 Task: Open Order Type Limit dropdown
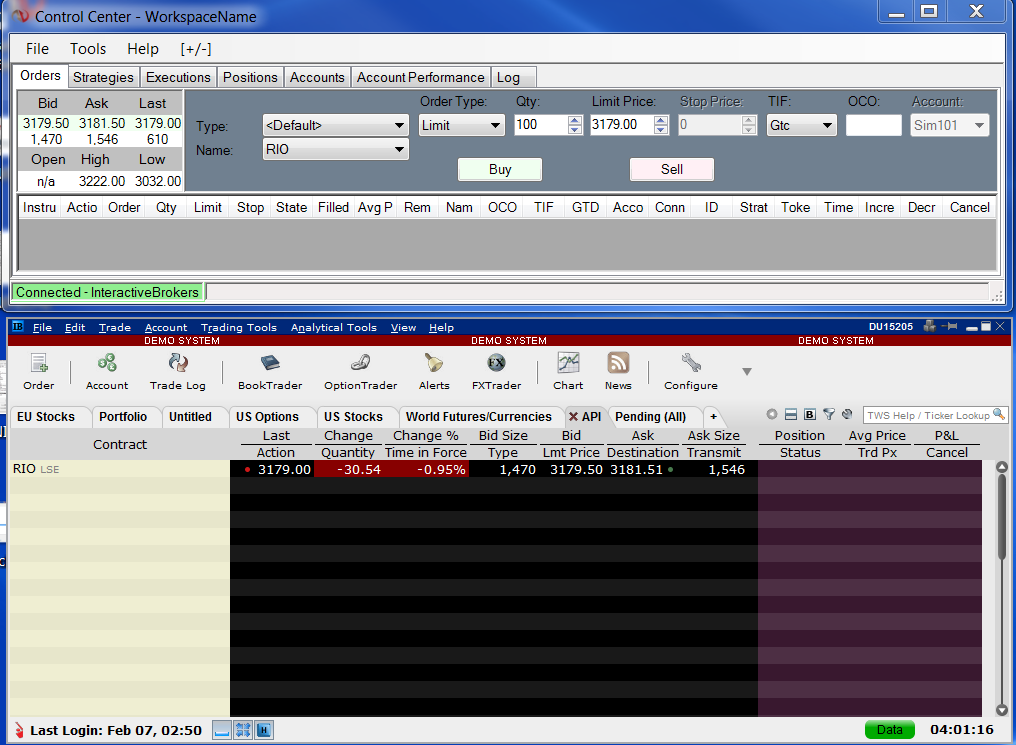point(461,126)
